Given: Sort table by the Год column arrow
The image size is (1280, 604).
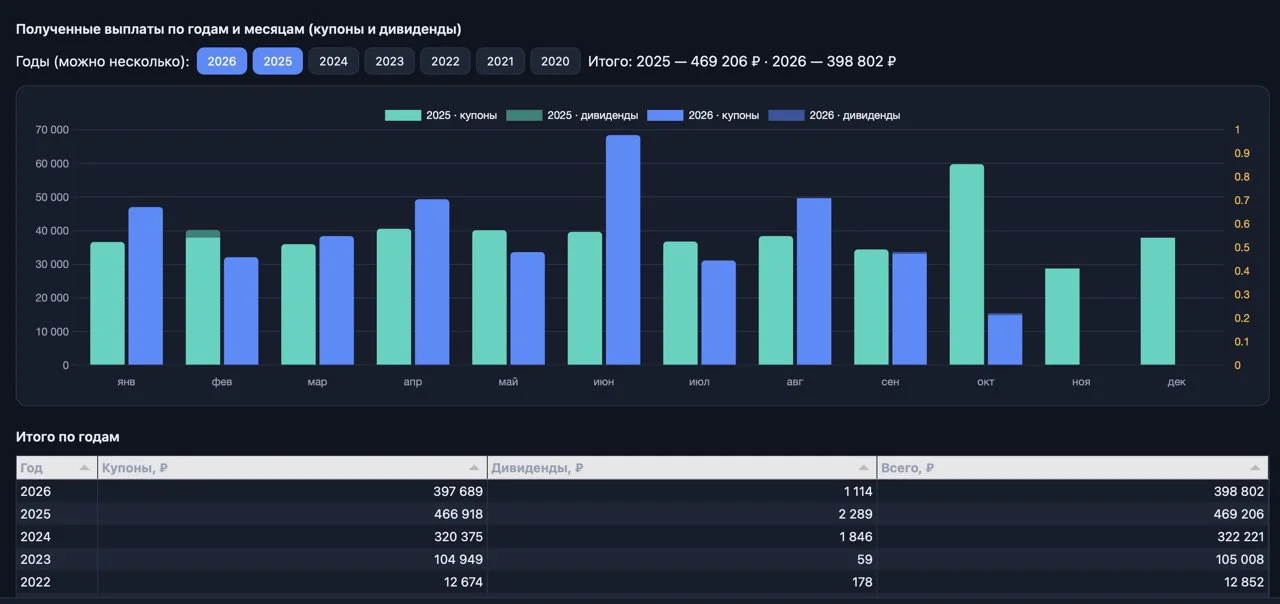Looking at the screenshot, I should (x=85, y=468).
